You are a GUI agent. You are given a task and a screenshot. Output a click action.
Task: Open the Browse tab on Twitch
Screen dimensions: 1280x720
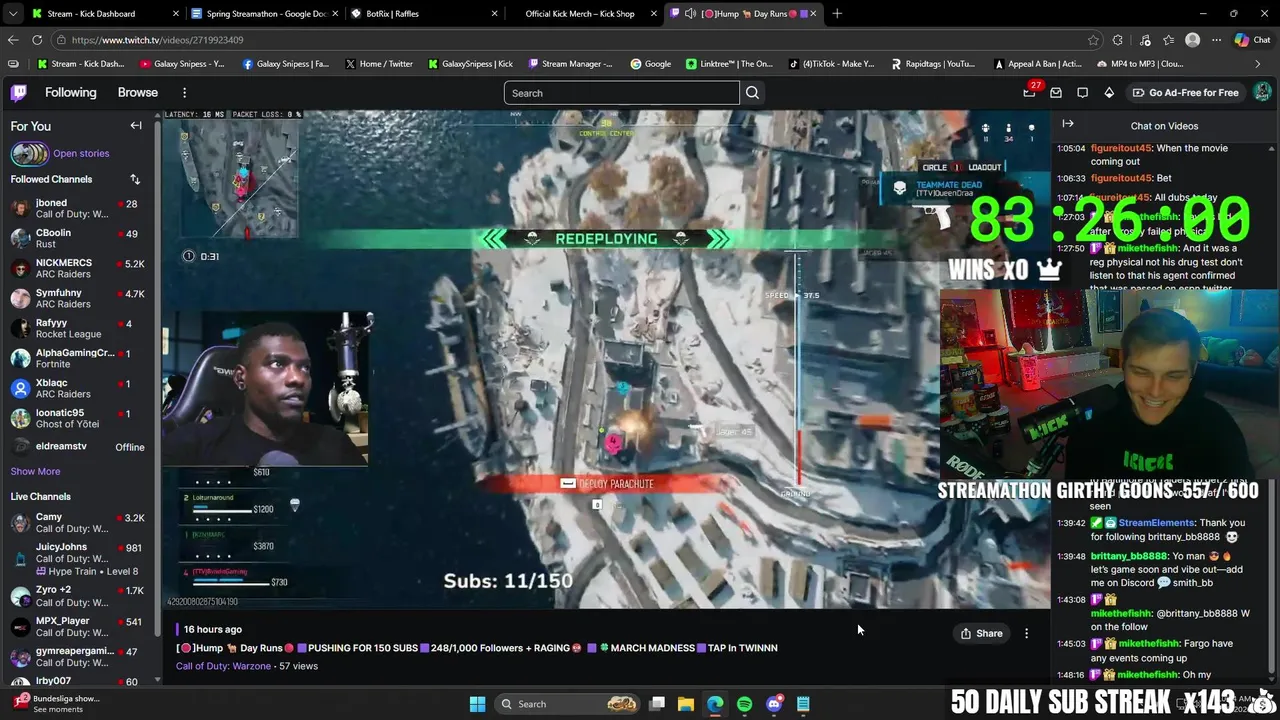[x=138, y=93]
